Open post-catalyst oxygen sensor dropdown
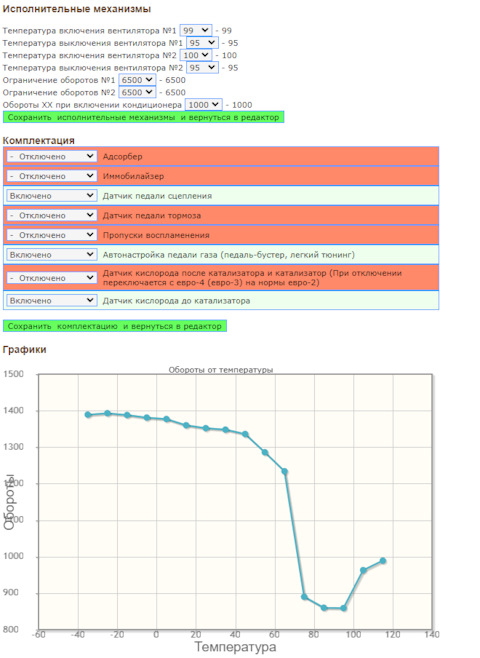 click(x=52, y=278)
